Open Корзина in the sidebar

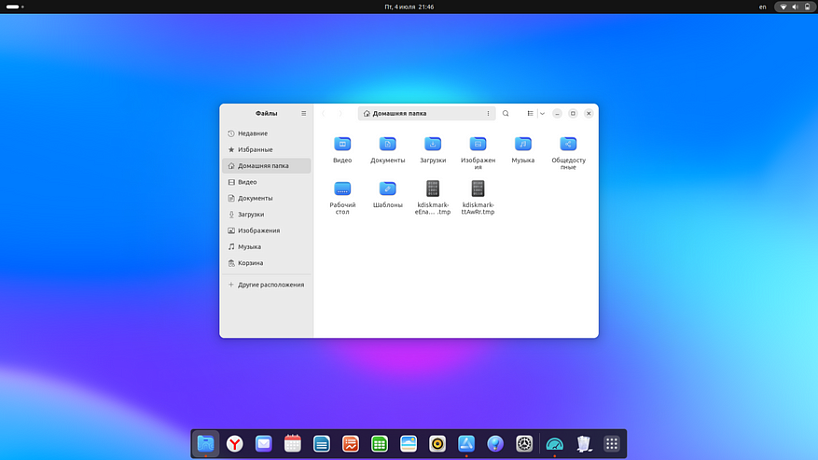pyautogui.click(x=250, y=263)
